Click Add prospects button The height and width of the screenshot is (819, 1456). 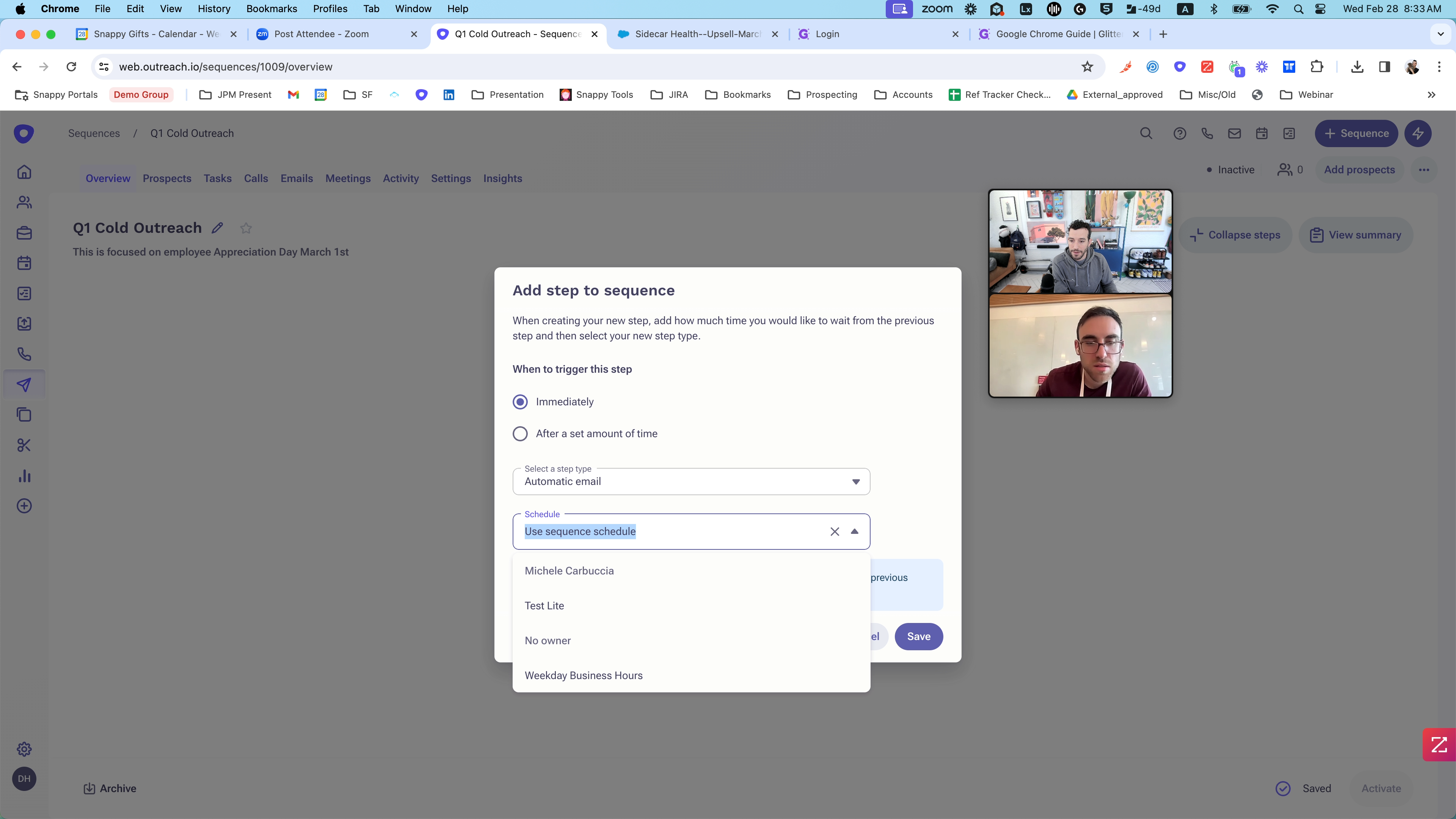tap(1359, 169)
